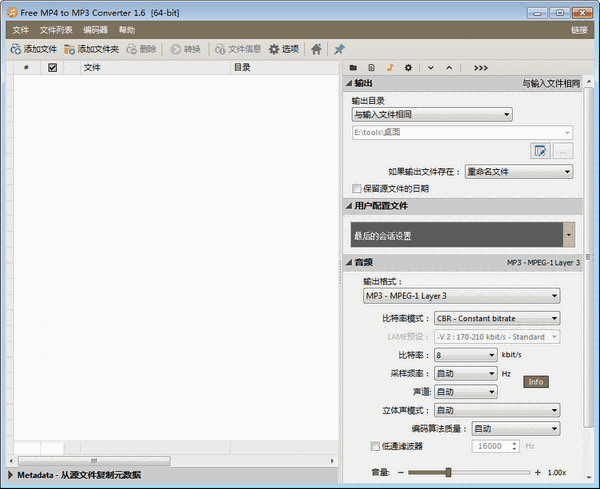Open the E:\tools path dropdown
This screenshot has width=600, height=489.
[462, 133]
